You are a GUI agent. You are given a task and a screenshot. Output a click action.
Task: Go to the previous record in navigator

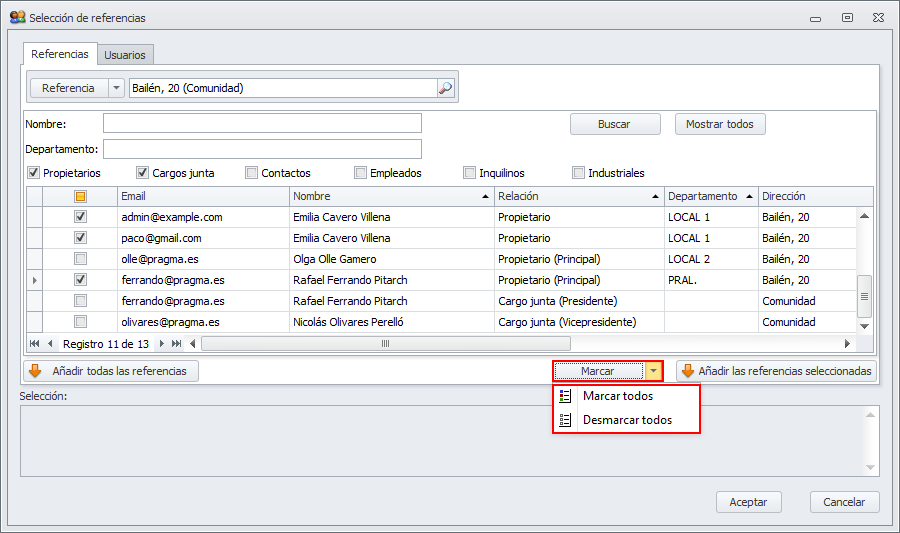tap(50, 344)
